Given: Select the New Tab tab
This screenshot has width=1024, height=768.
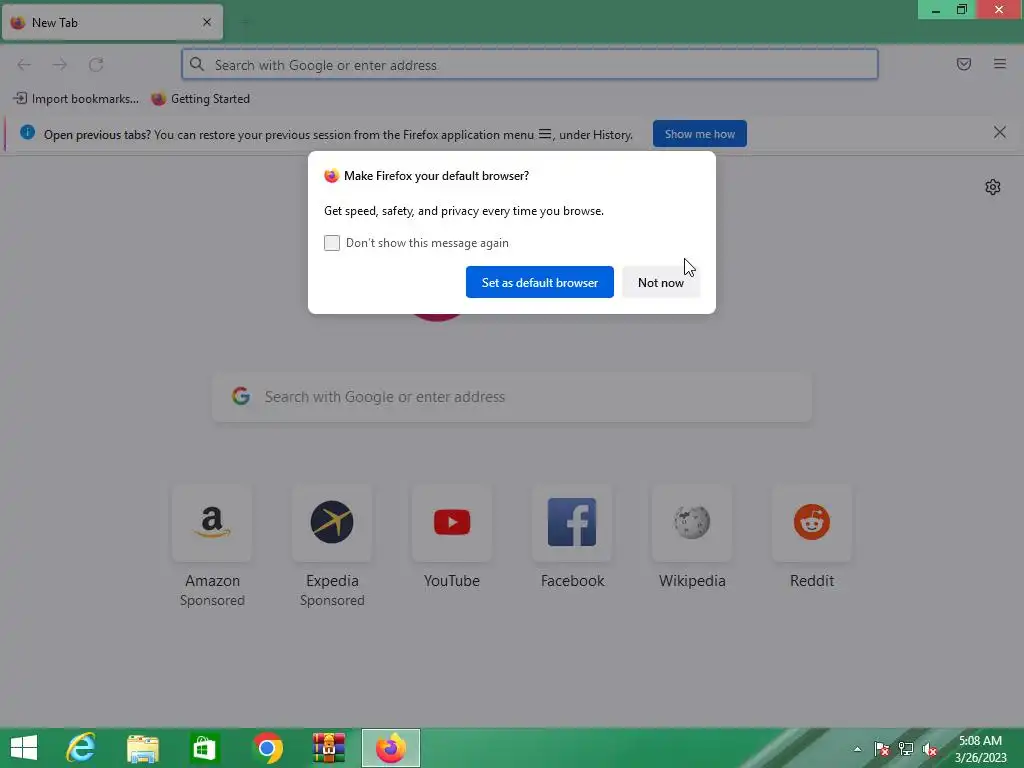Looking at the screenshot, I should pyautogui.click(x=112, y=22).
